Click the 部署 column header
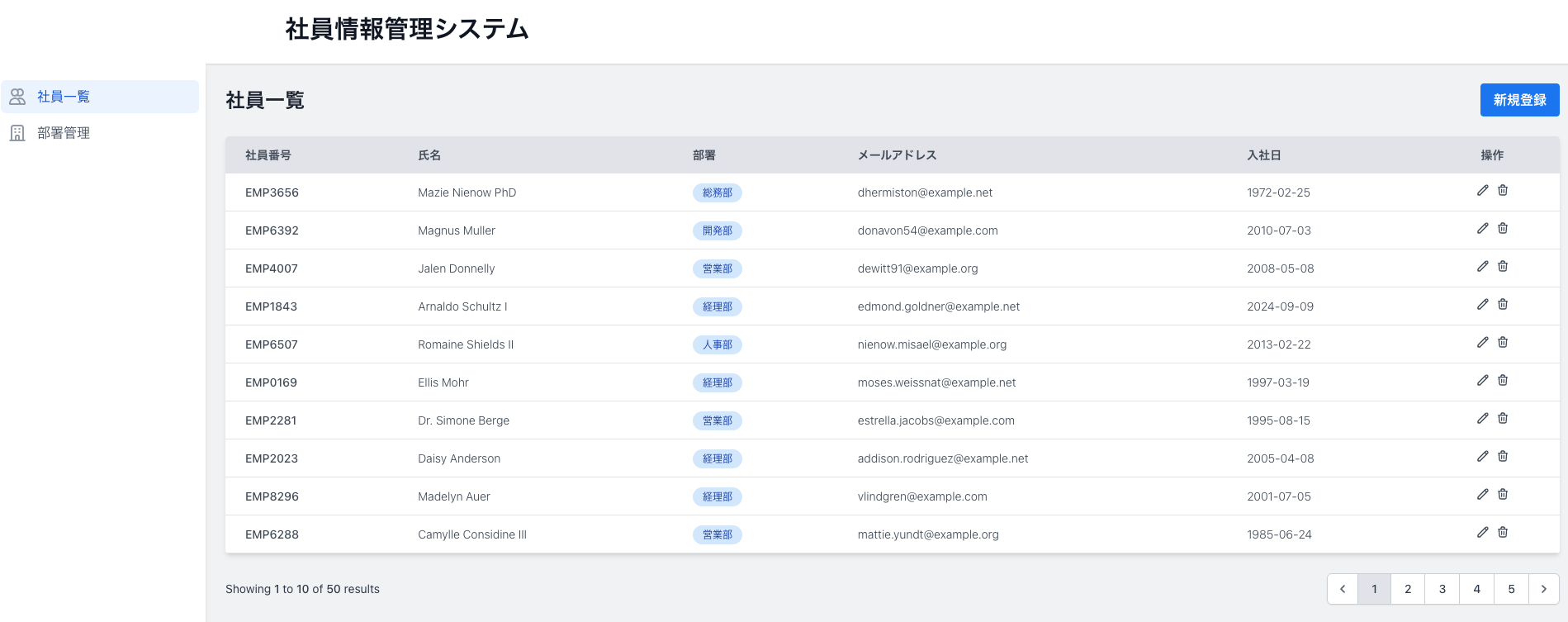Viewport: 1568px width, 622px height. coord(704,155)
